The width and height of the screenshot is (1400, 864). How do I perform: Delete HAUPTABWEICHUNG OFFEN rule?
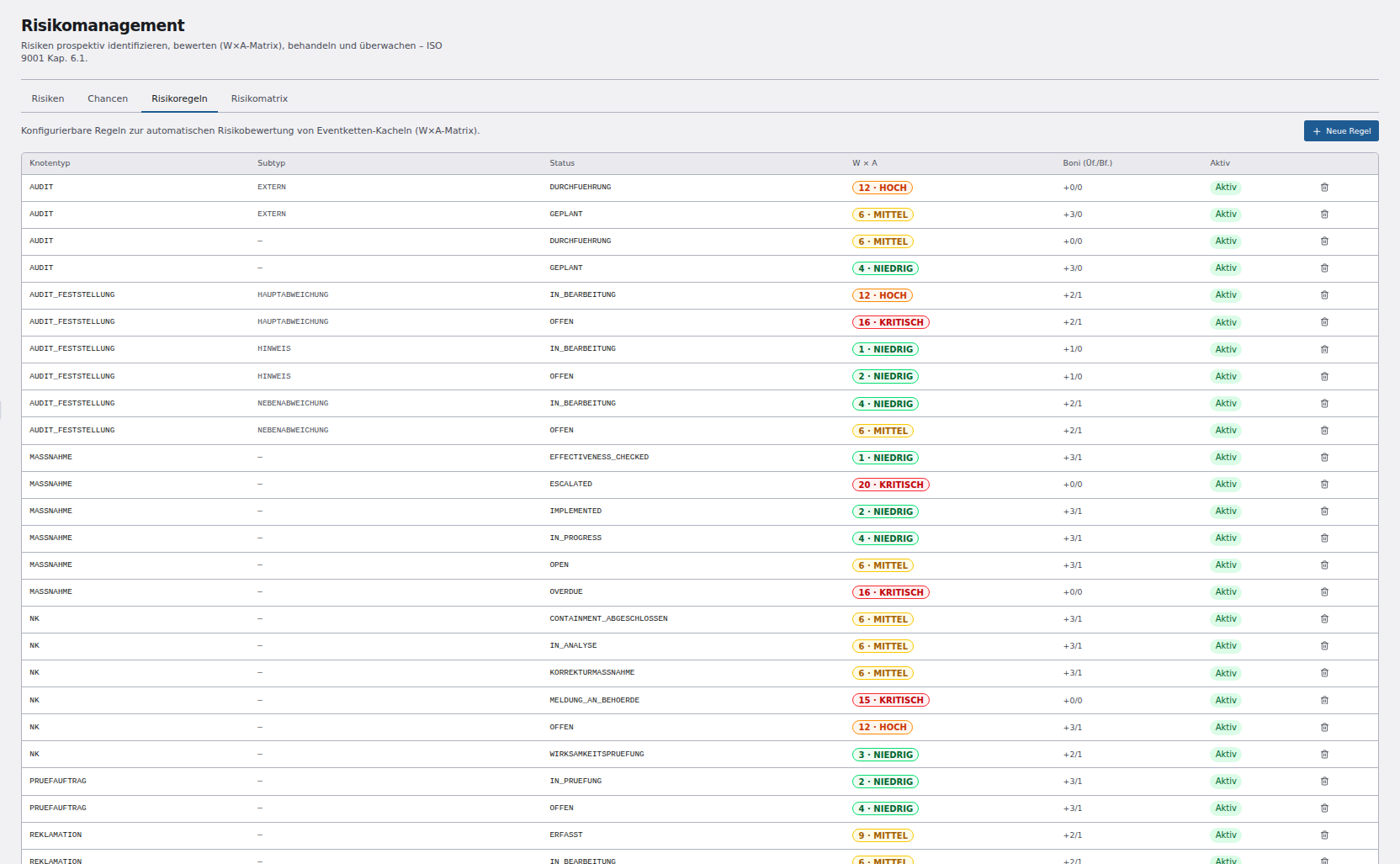(x=1324, y=322)
